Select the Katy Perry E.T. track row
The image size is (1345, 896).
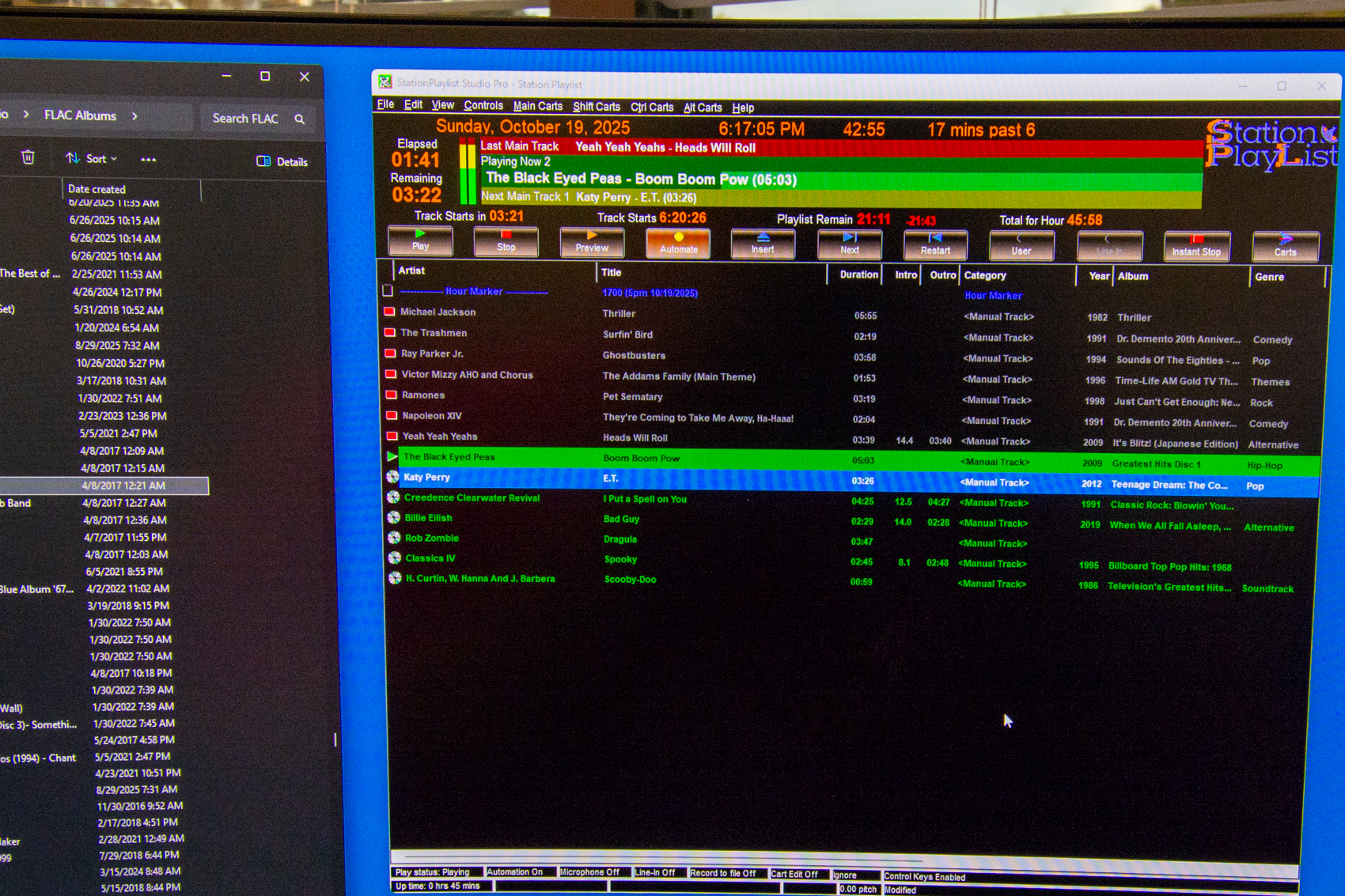pyautogui.click(x=852, y=480)
